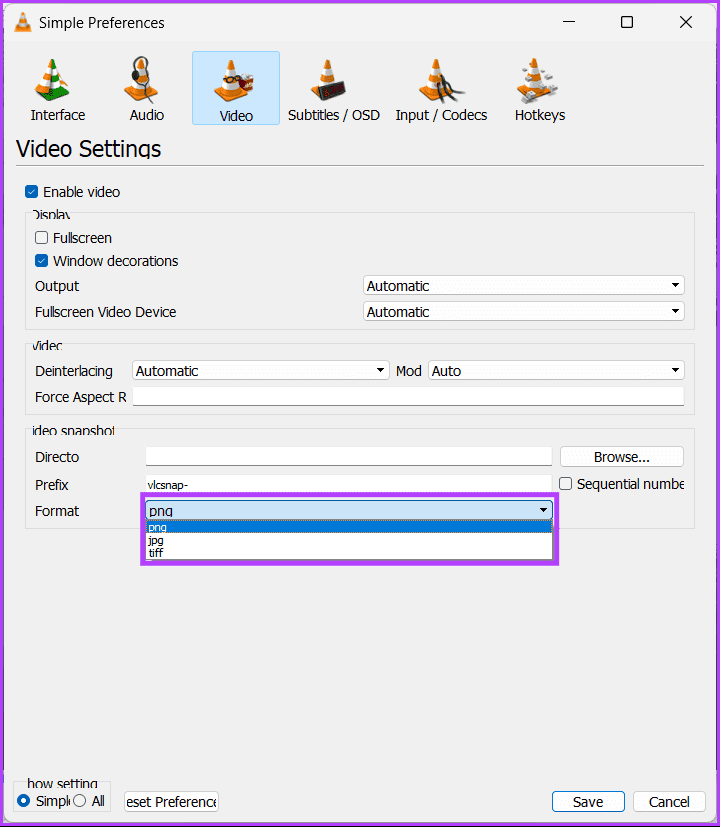The height and width of the screenshot is (827, 720).
Task: Open the Fullscreen Video Device dropdown
Action: [x=523, y=312]
